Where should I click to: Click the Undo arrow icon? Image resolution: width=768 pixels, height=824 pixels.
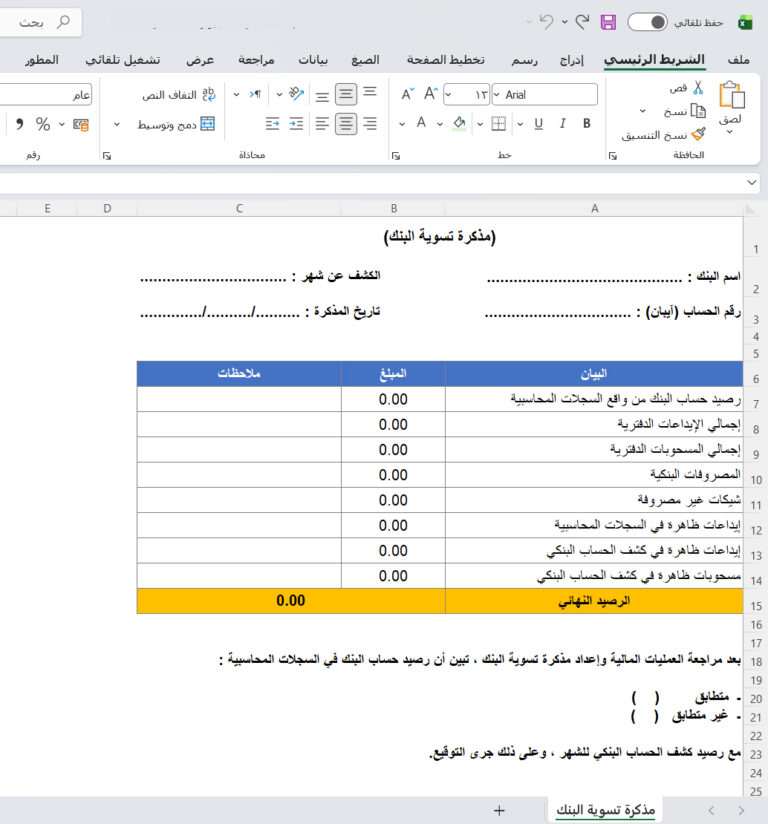[x=546, y=22]
